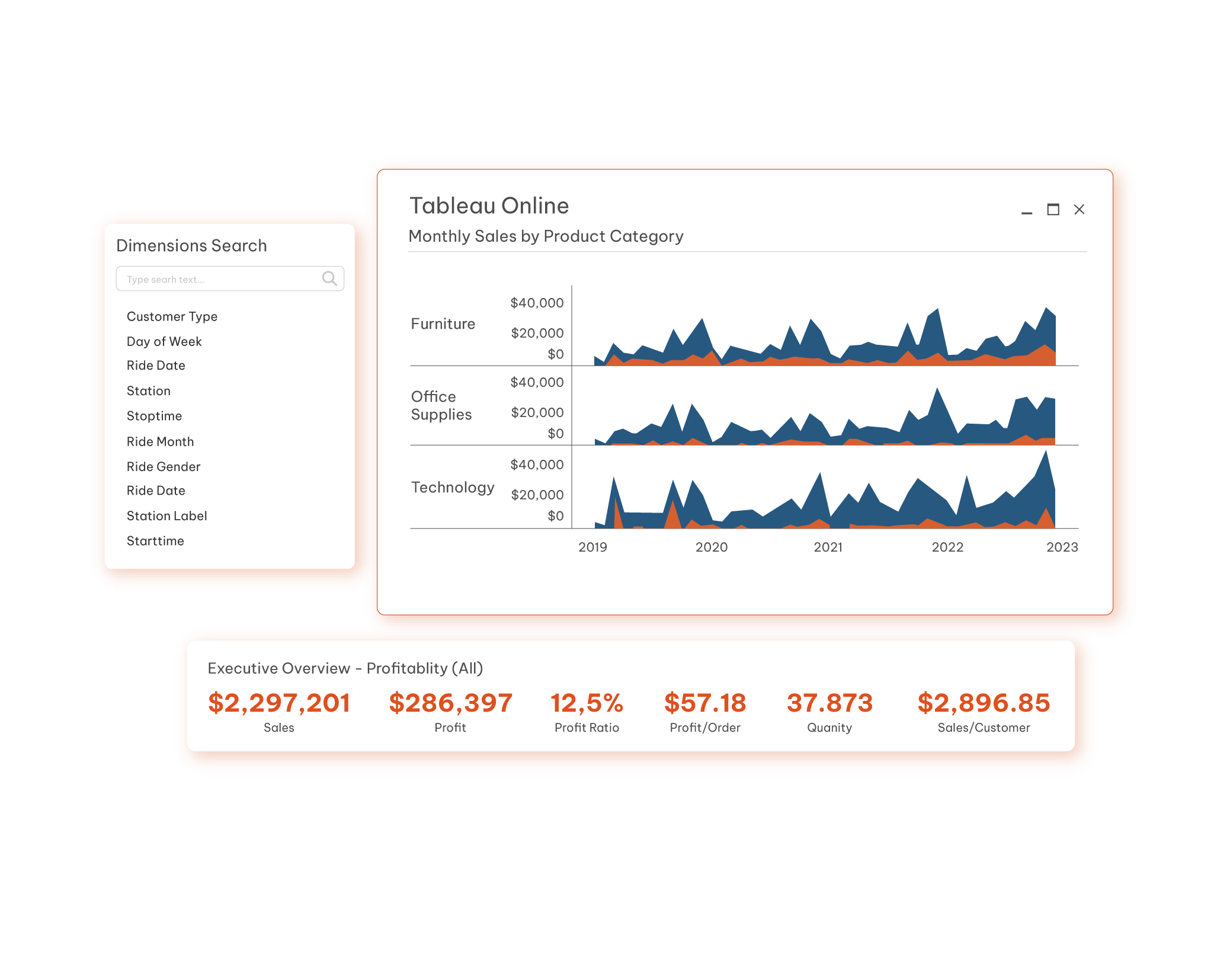Select Customer Type dimension
The height and width of the screenshot is (980, 1214).
click(x=172, y=316)
